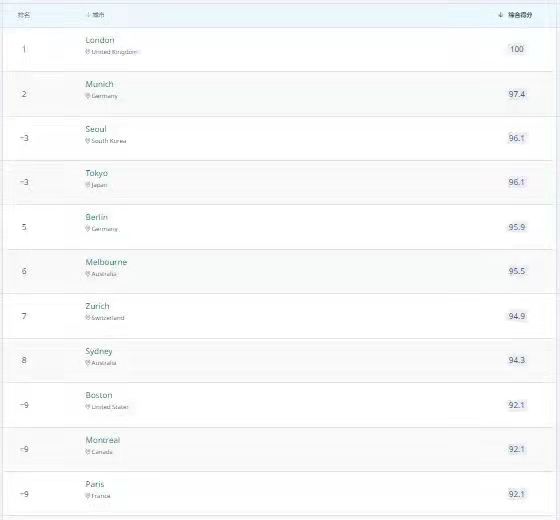Click the location pin icon beside Canada
This screenshot has height=520, width=560.
(x=88, y=452)
